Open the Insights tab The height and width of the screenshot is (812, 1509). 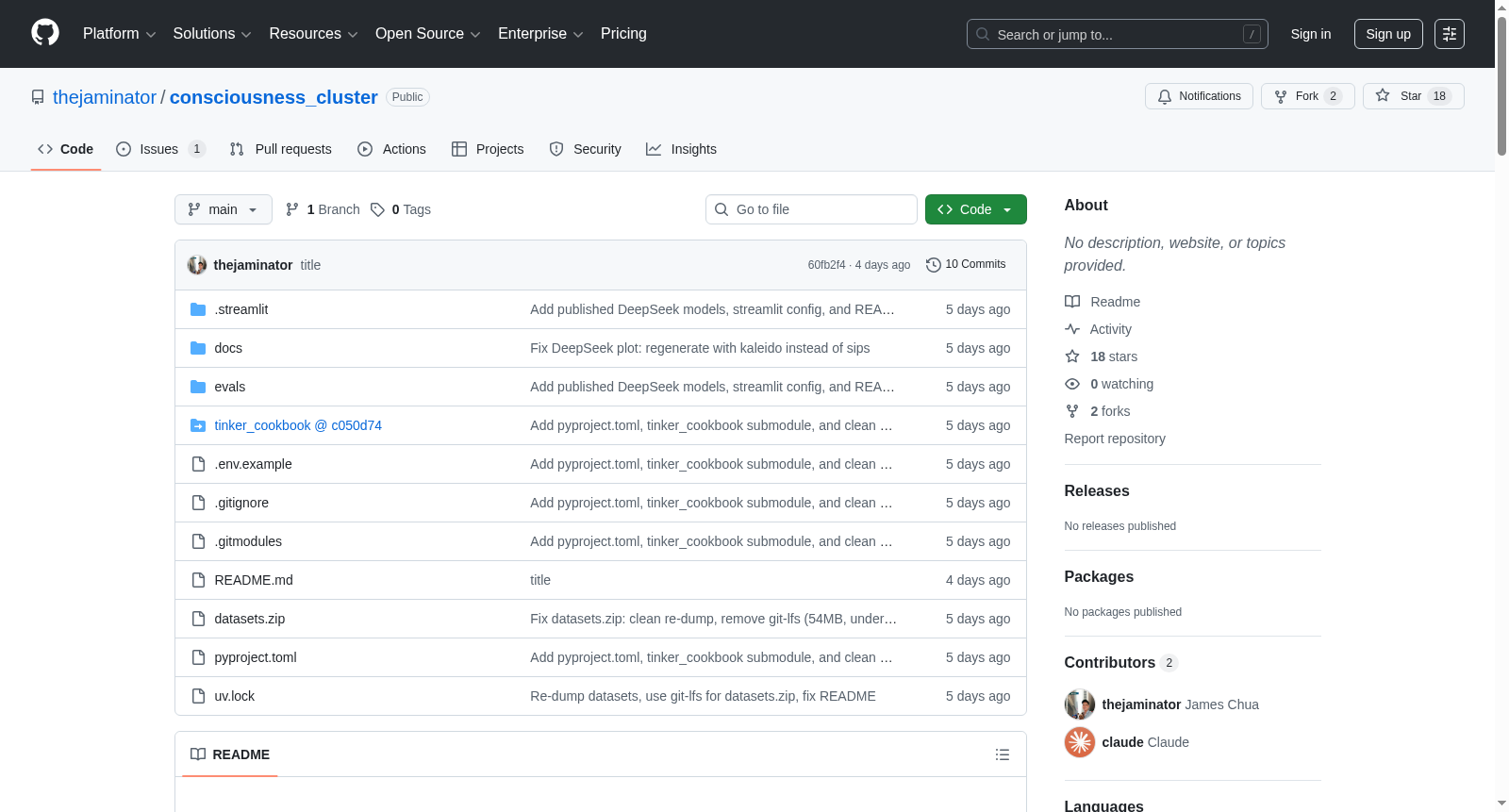click(681, 149)
